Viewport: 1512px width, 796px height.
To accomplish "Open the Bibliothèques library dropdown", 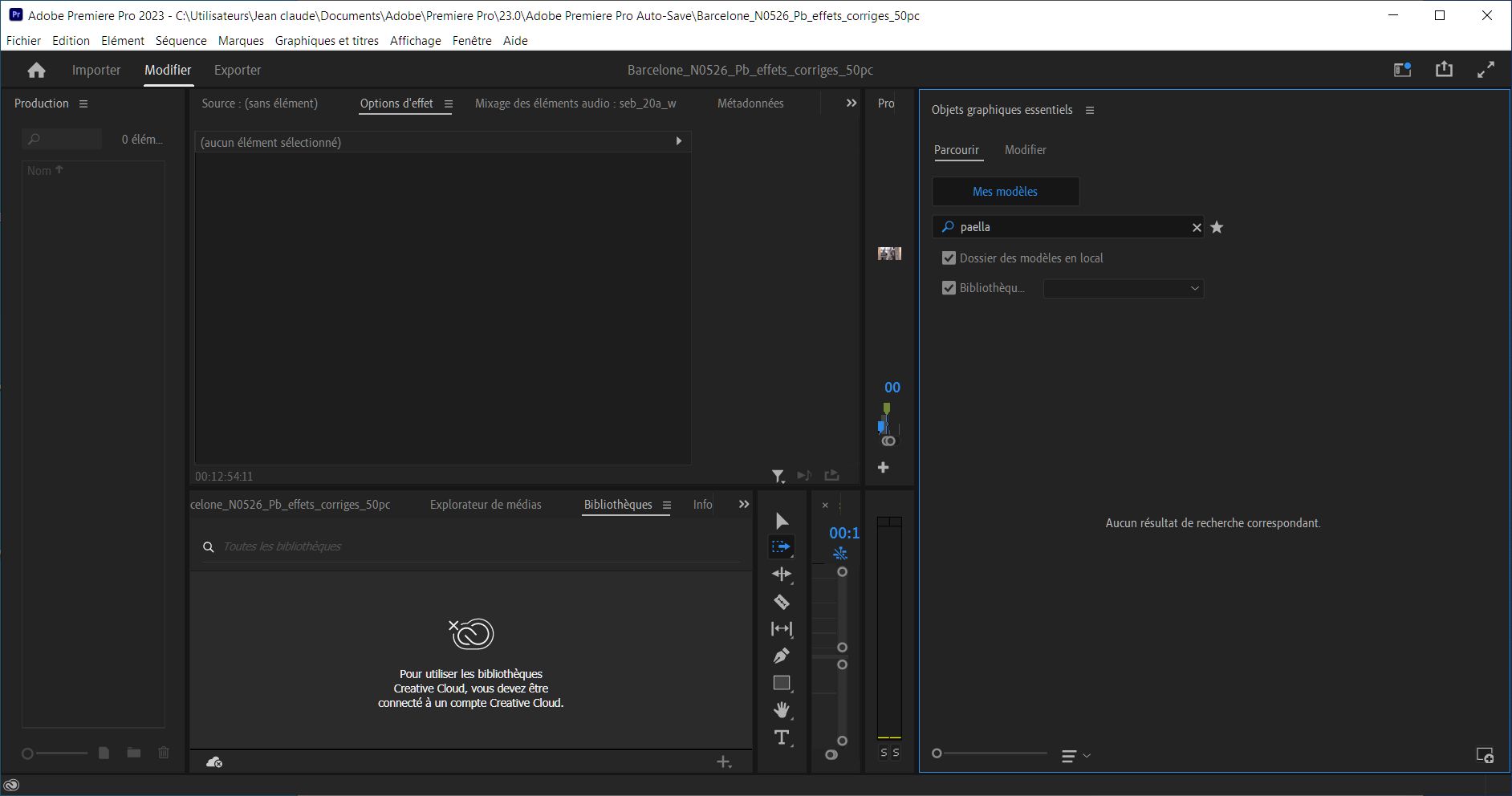I will pos(1123,289).
